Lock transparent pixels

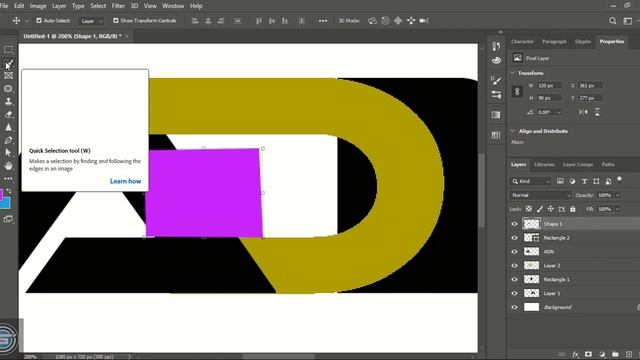coord(529,209)
